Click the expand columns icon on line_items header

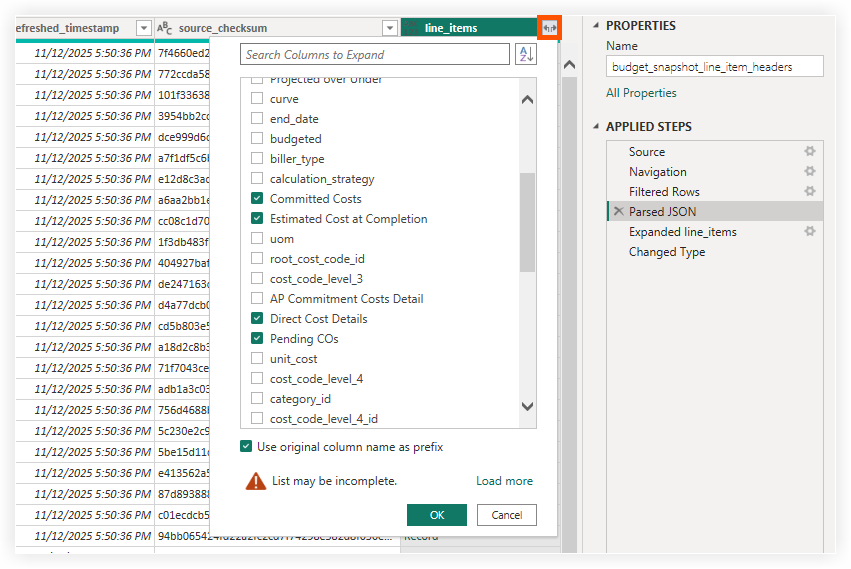tap(549, 28)
